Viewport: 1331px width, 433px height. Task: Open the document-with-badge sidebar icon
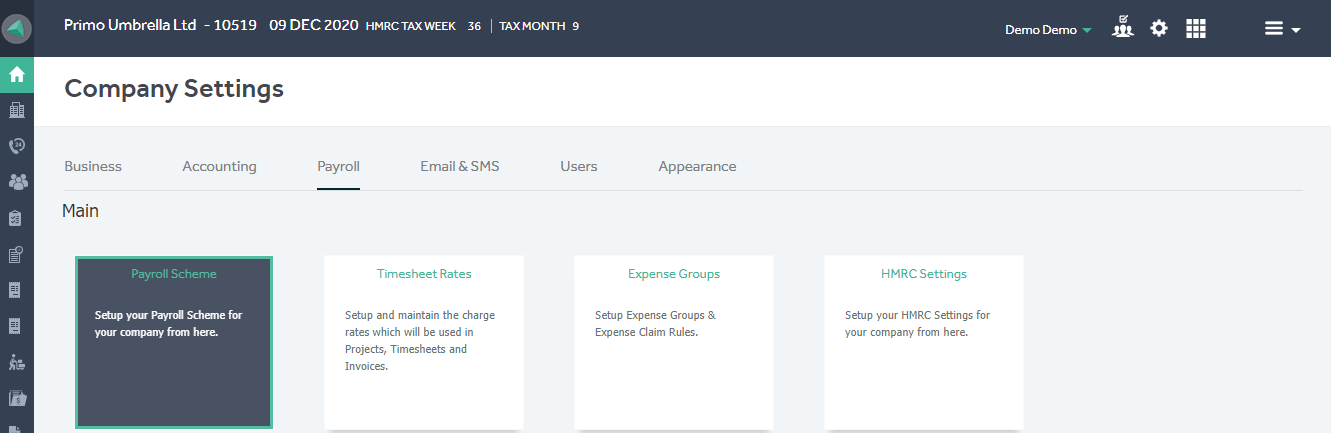coord(16,254)
